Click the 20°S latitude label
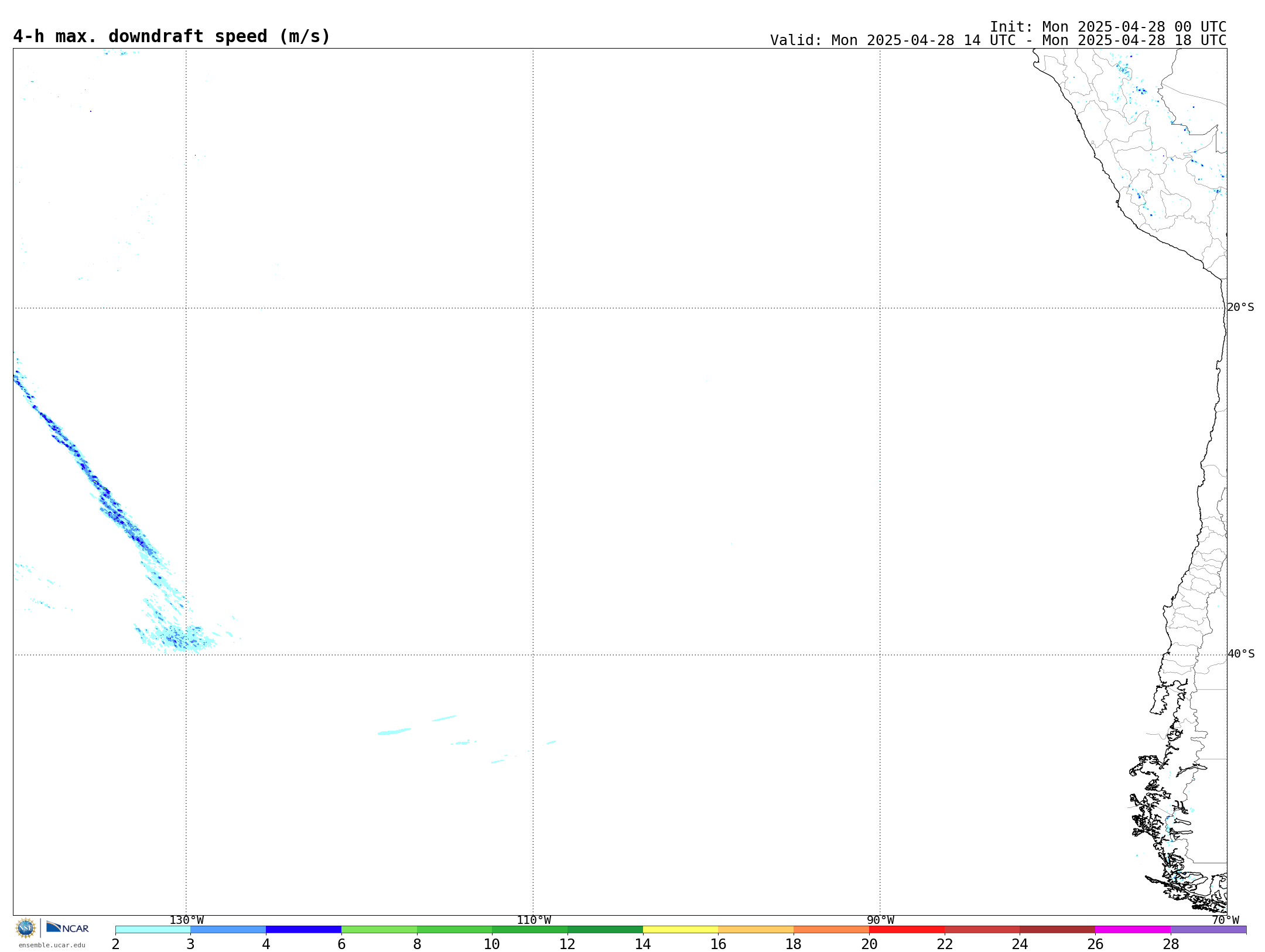1265x952 pixels. [1240, 307]
